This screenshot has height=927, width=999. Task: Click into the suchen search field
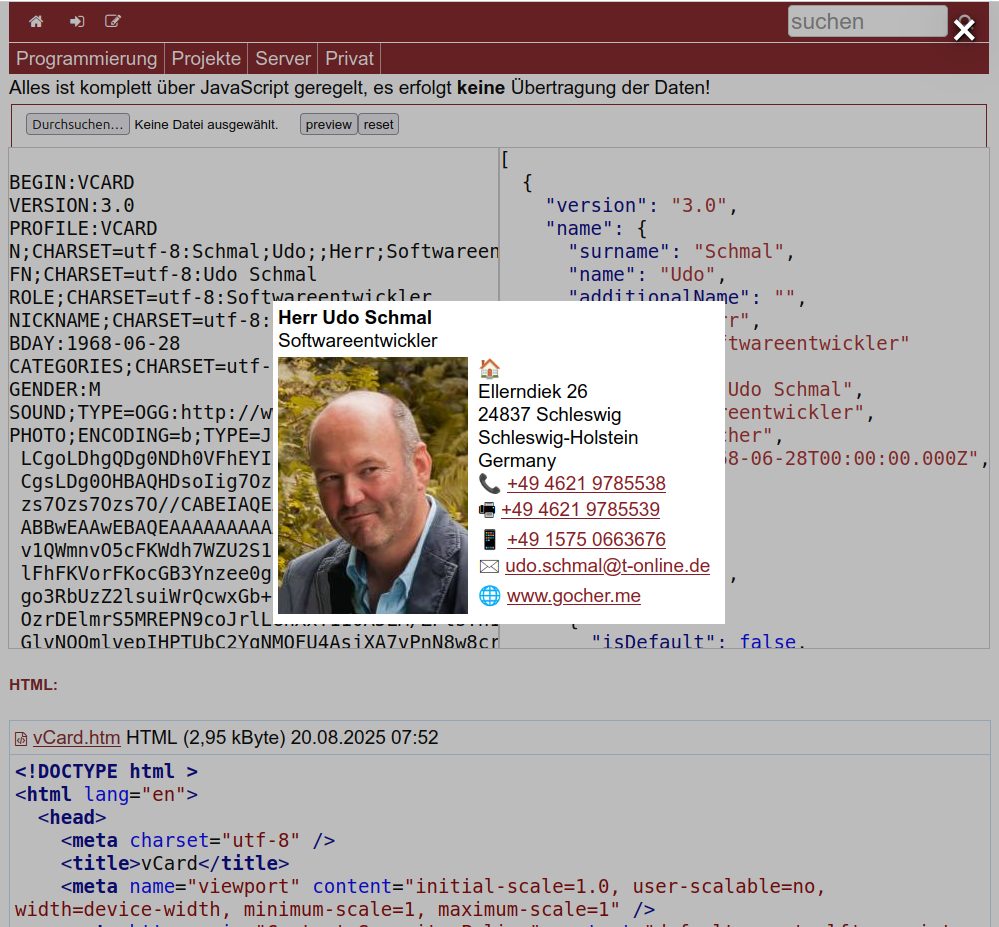pos(866,21)
